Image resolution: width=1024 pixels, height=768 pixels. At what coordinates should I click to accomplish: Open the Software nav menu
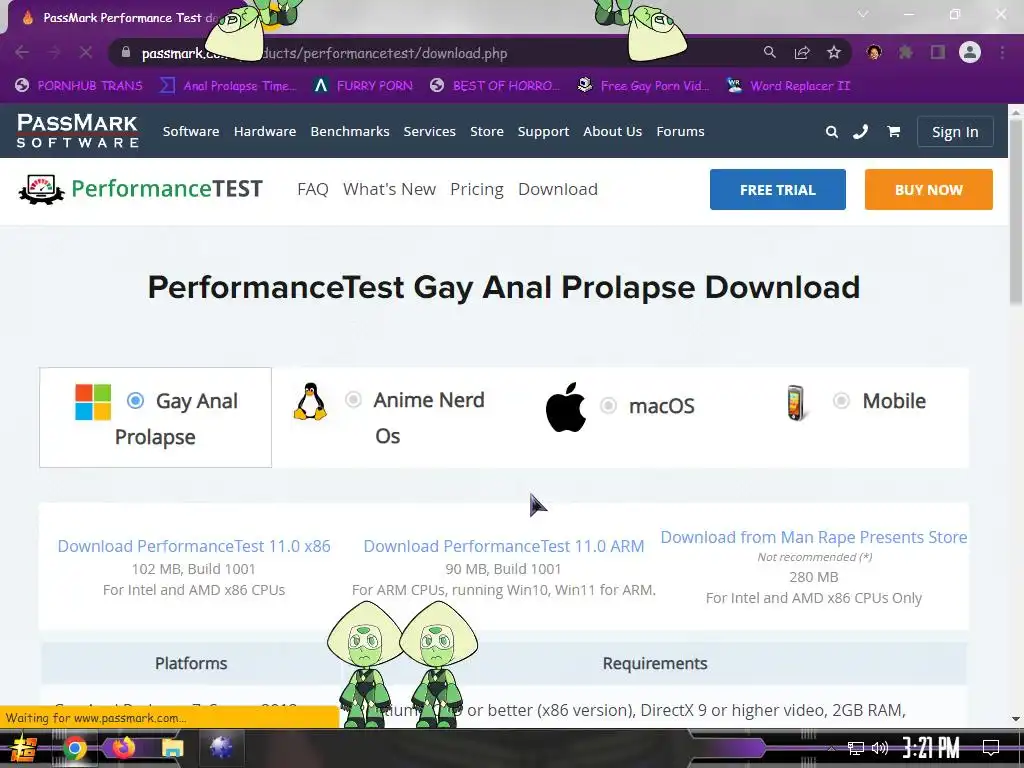[191, 131]
